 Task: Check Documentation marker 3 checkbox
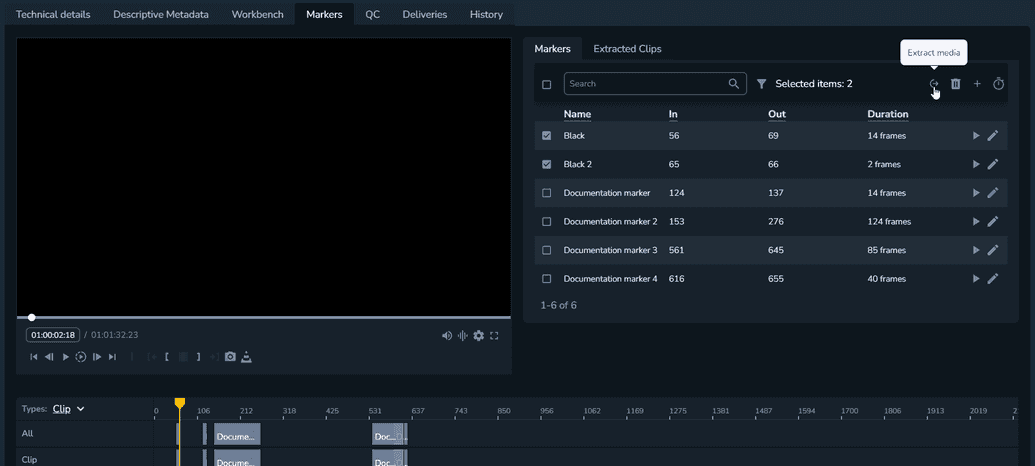tap(547, 251)
